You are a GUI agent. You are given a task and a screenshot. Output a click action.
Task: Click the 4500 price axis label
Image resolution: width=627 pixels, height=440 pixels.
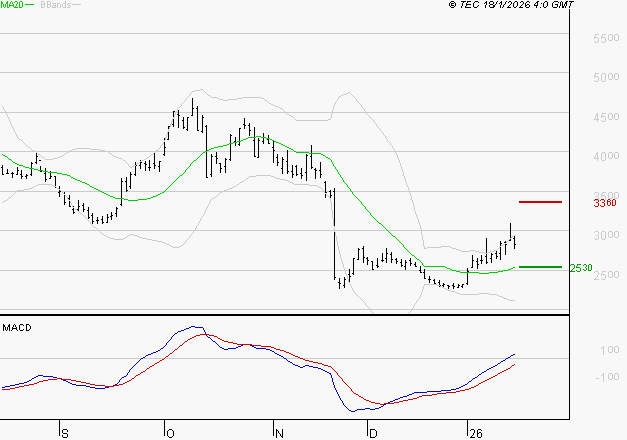[606, 117]
